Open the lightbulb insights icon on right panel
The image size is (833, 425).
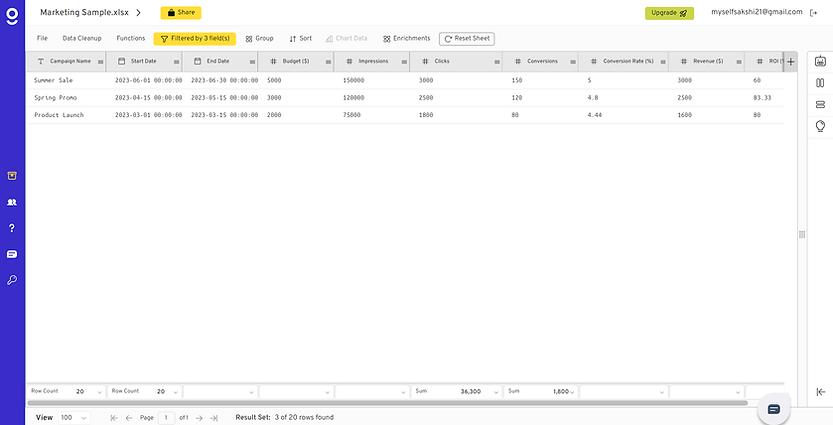point(820,126)
